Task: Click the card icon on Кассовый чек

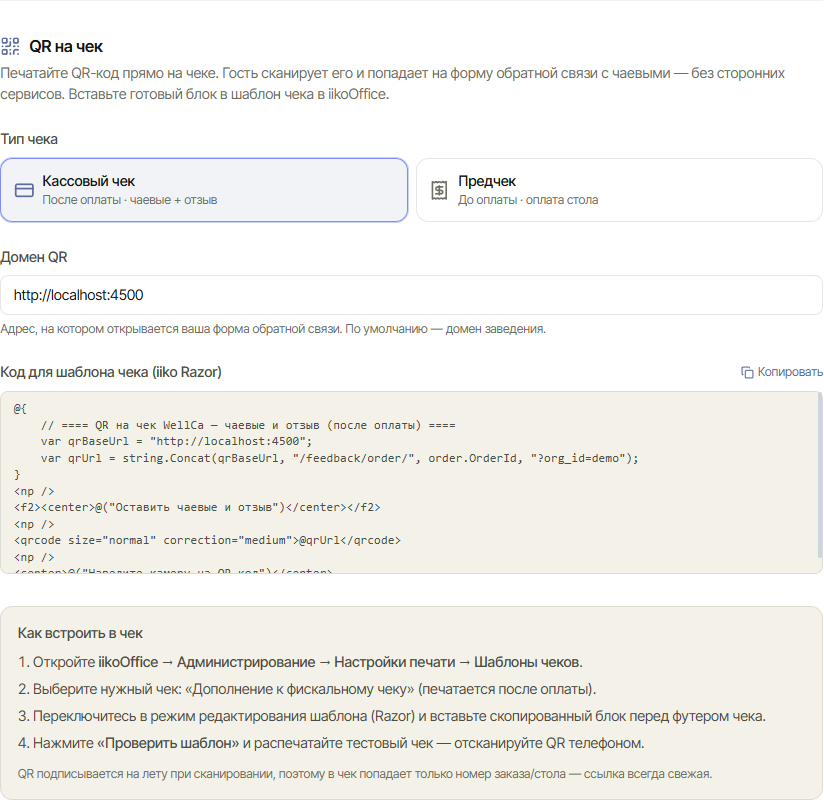Action: [x=24, y=190]
